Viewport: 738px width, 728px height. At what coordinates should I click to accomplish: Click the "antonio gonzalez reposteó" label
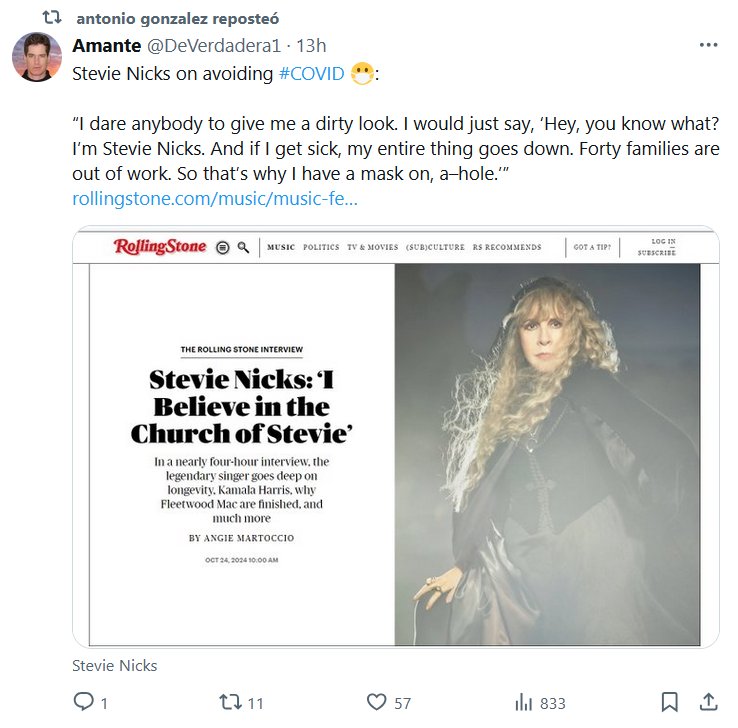point(177,18)
